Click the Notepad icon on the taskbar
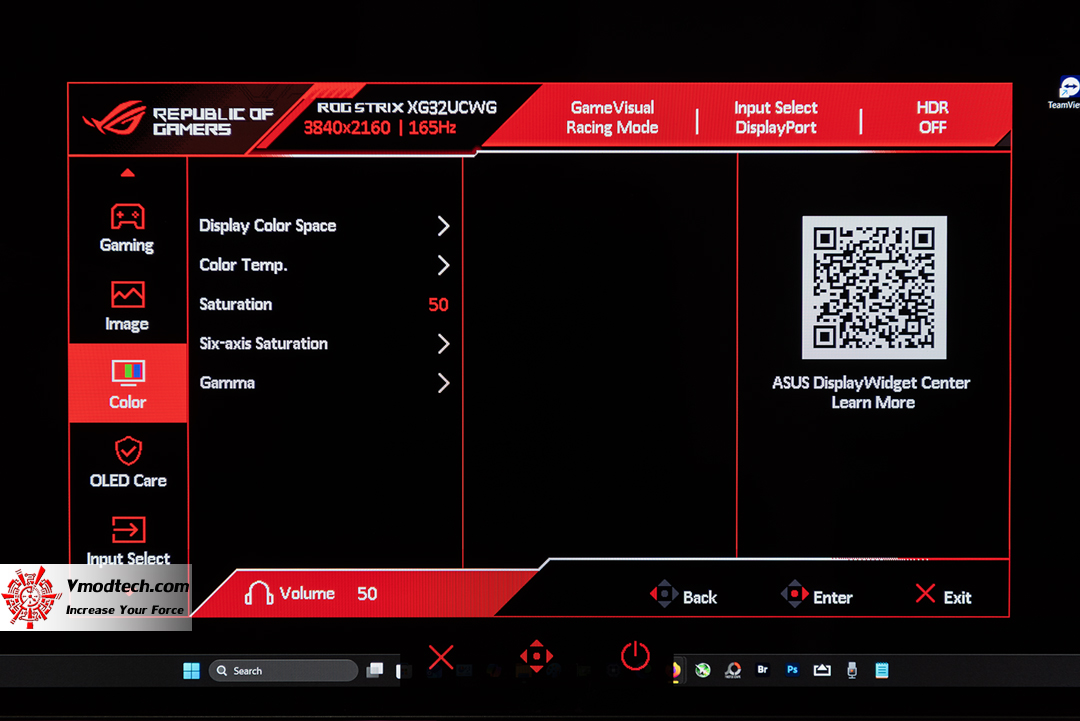This screenshot has width=1080, height=721. [x=882, y=670]
